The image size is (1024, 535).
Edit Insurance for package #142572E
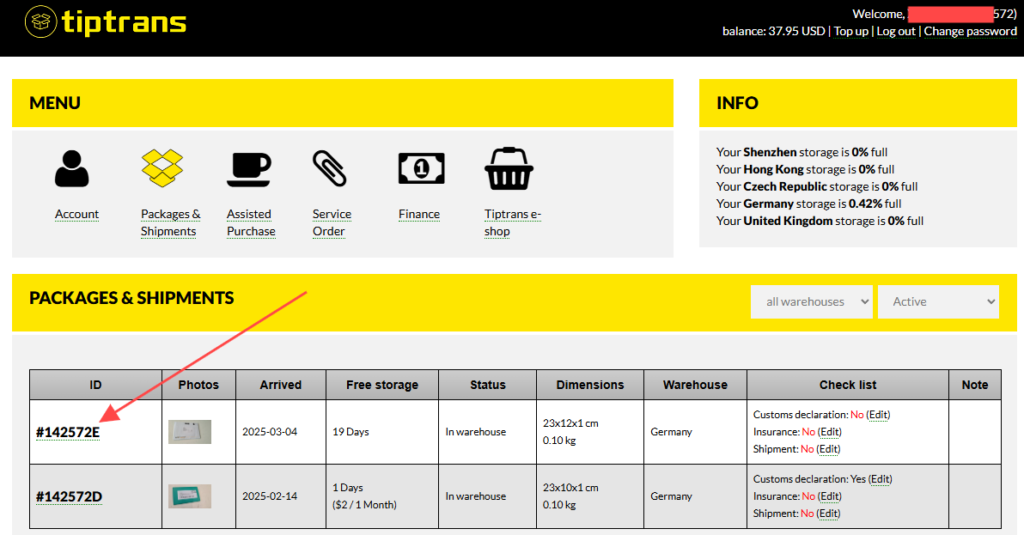[829, 432]
